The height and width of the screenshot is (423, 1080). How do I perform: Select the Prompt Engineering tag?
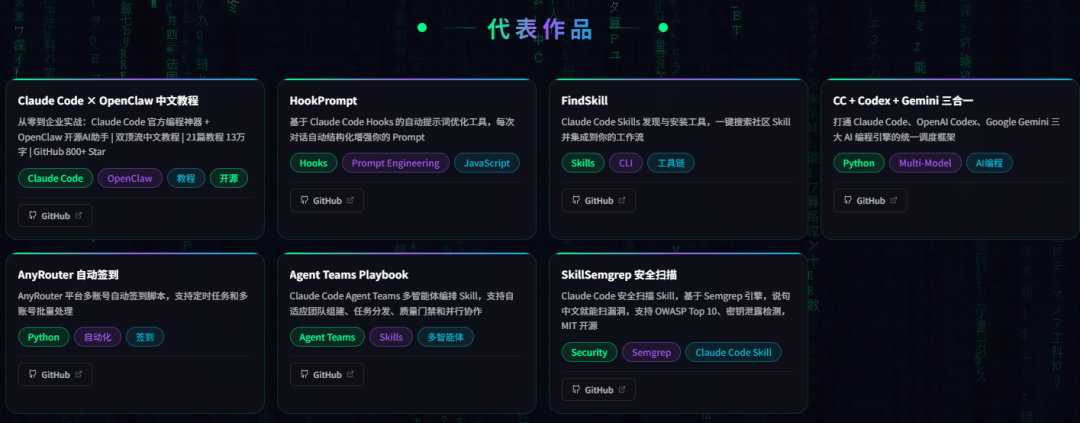click(395, 163)
